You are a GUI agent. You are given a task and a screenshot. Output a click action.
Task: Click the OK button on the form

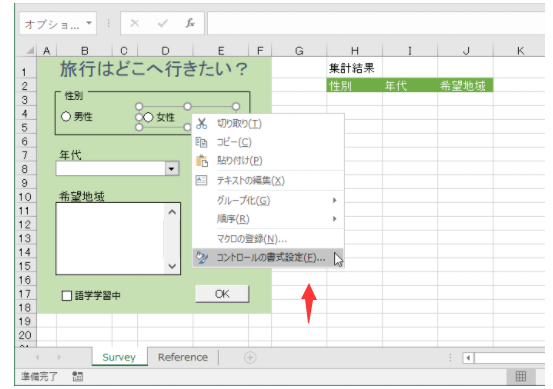(222, 294)
